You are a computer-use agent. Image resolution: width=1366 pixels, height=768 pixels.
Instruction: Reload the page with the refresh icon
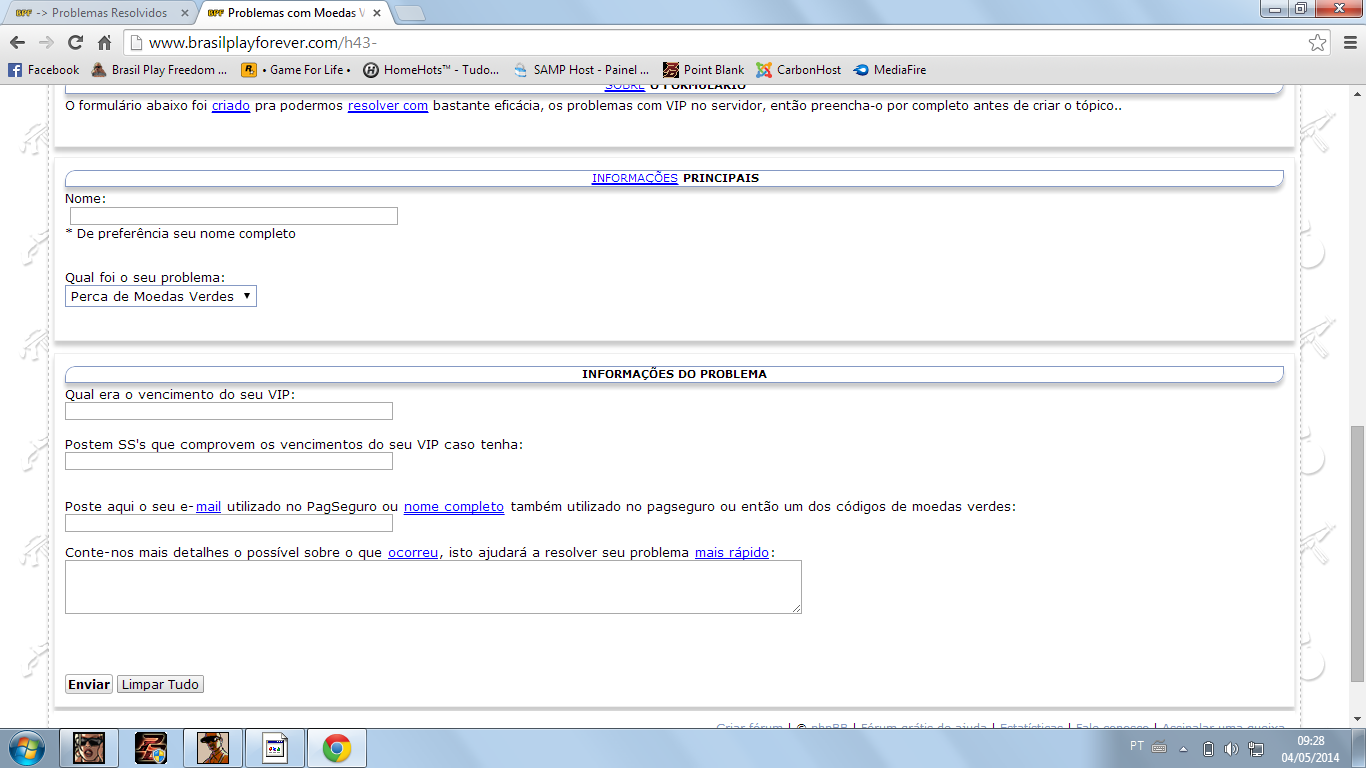[x=75, y=43]
